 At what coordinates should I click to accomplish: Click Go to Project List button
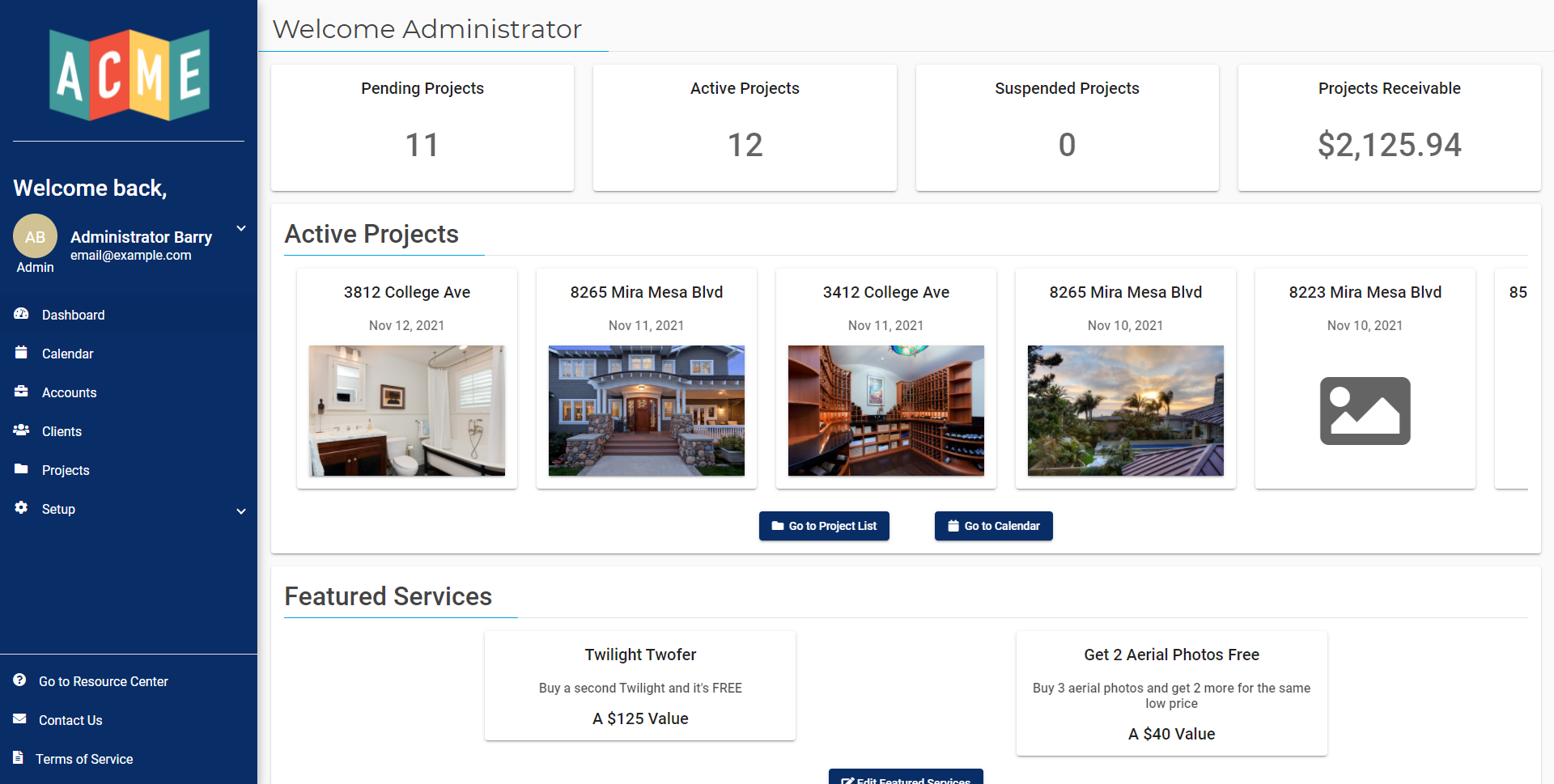tap(824, 526)
